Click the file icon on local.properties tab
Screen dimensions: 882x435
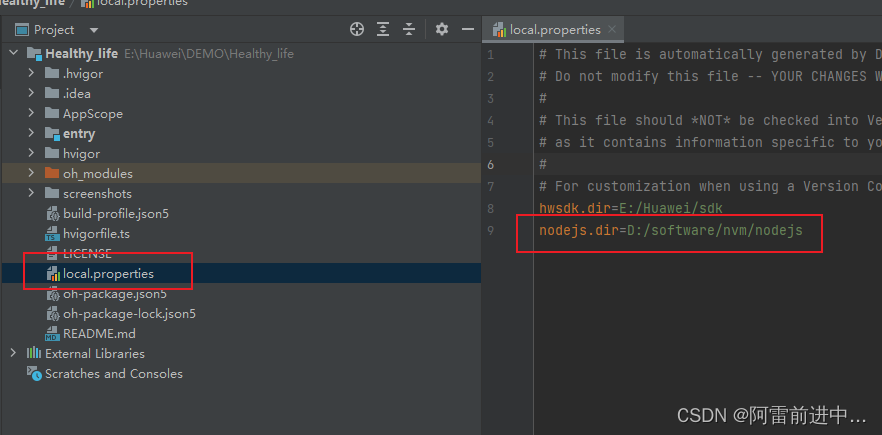(499, 30)
